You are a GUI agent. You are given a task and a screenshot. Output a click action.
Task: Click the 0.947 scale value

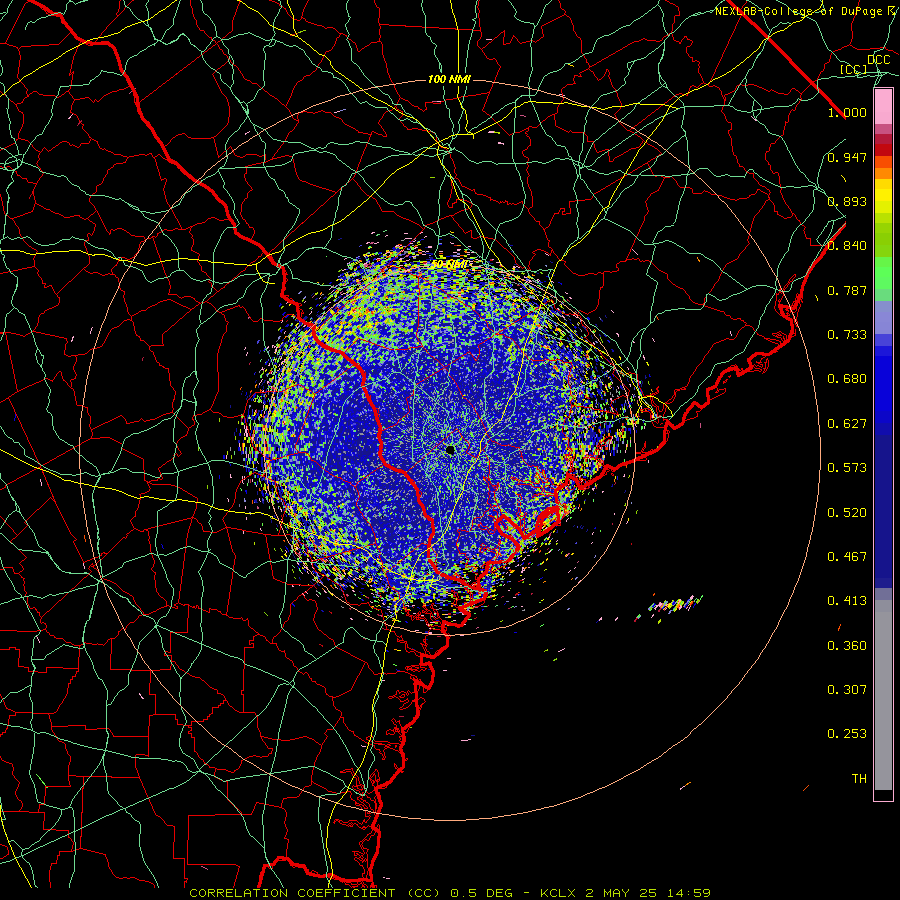847,157
